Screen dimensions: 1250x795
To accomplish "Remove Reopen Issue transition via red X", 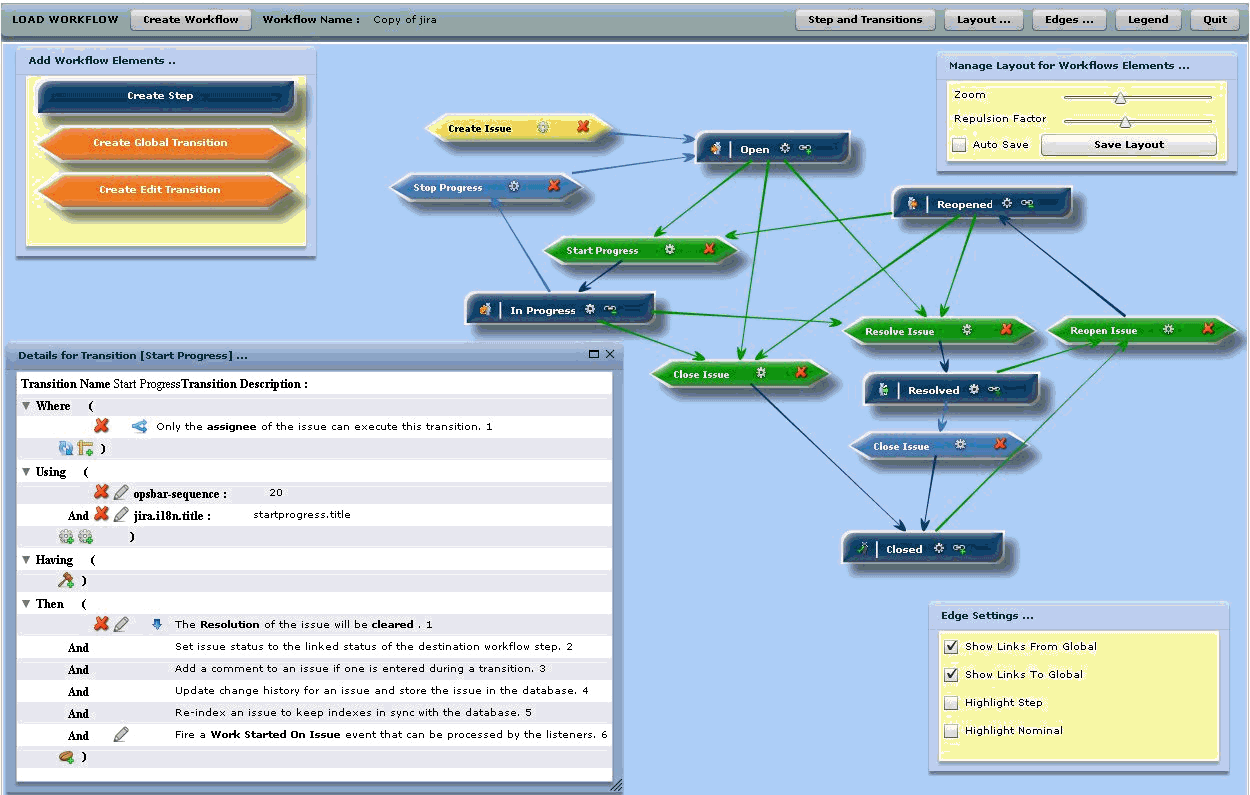I will 1208,329.
